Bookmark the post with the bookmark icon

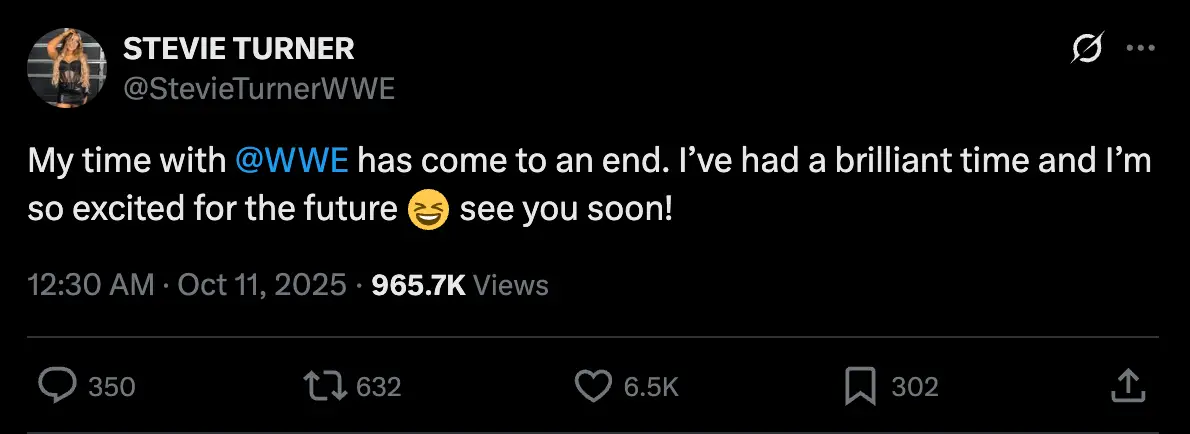point(861,386)
